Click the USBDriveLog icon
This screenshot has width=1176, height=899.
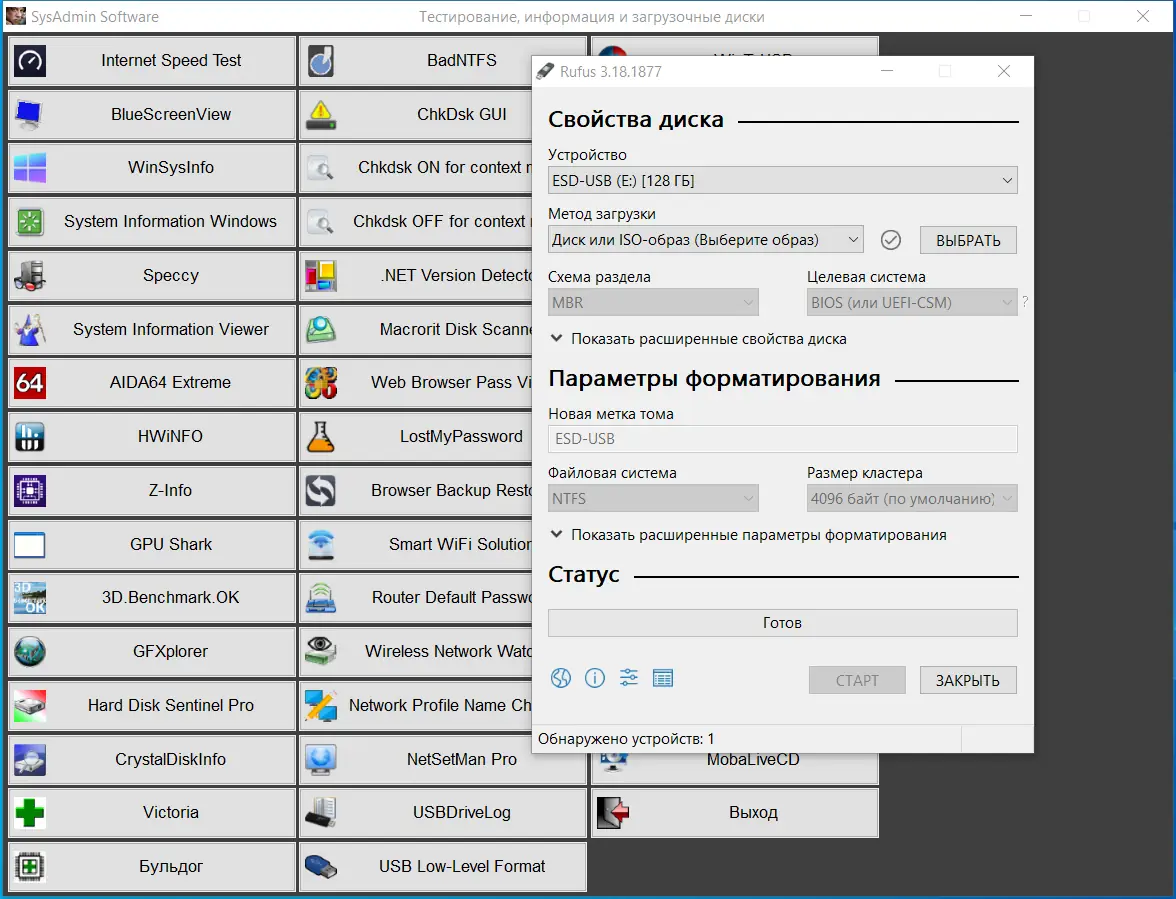(321, 813)
